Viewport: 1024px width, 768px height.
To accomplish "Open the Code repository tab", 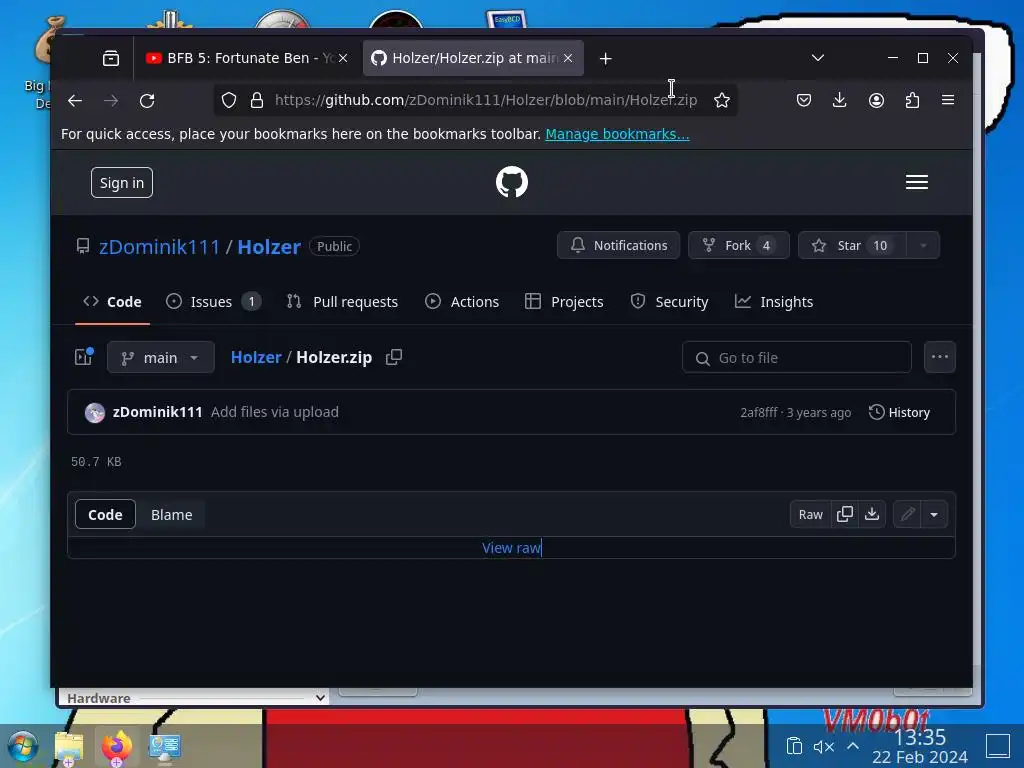I will click(112, 302).
